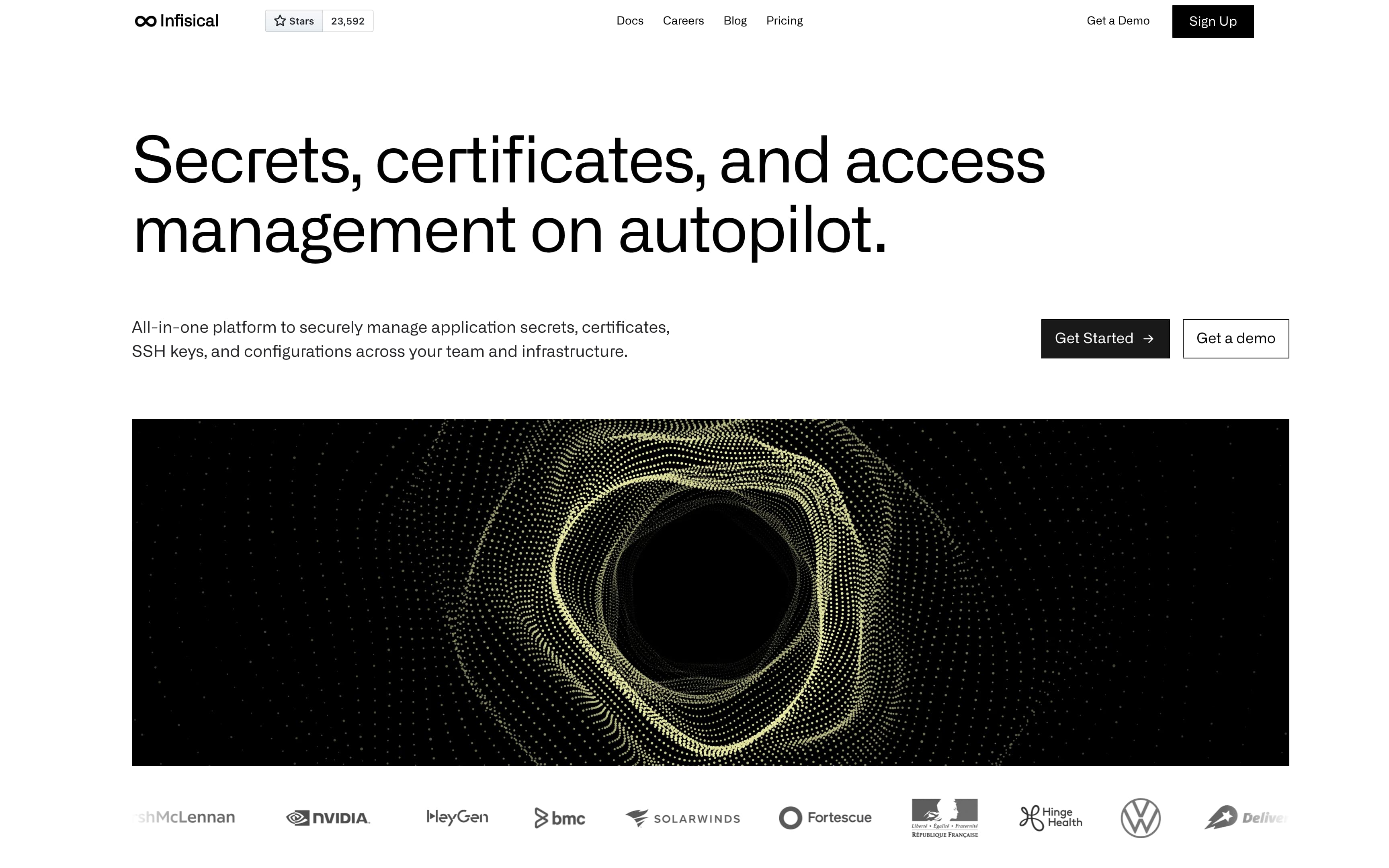The image size is (1389, 868).
Task: Open the Blog link
Action: coord(735,20)
